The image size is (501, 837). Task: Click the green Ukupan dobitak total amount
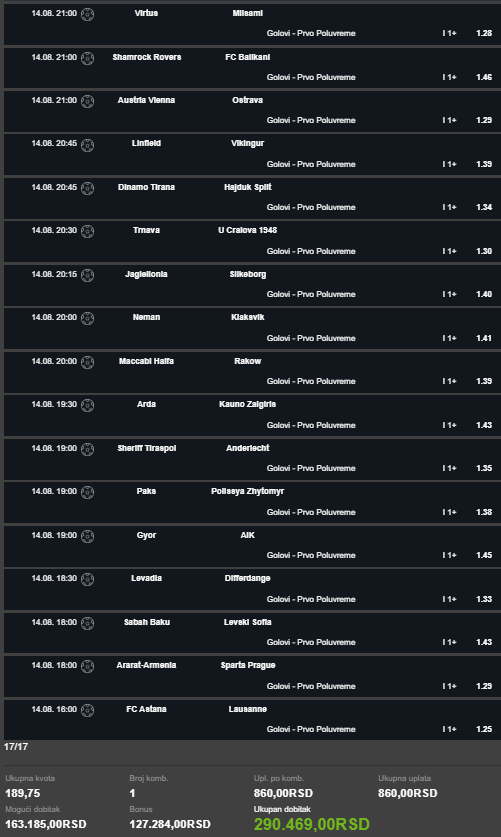312,824
